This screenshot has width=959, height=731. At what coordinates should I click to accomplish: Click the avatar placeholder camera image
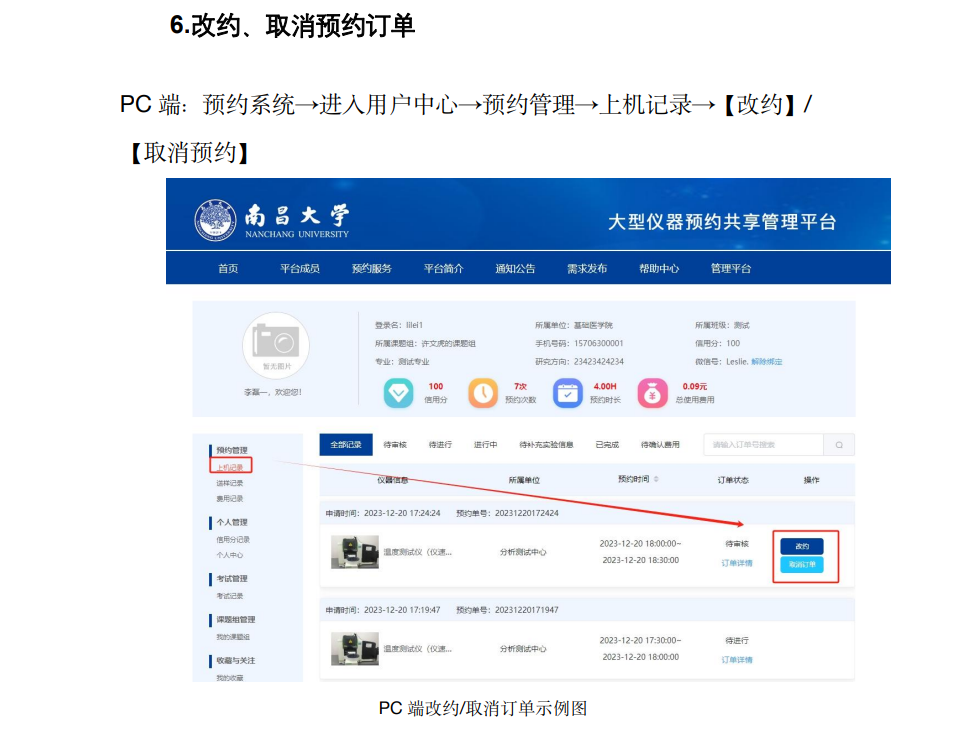tap(276, 346)
